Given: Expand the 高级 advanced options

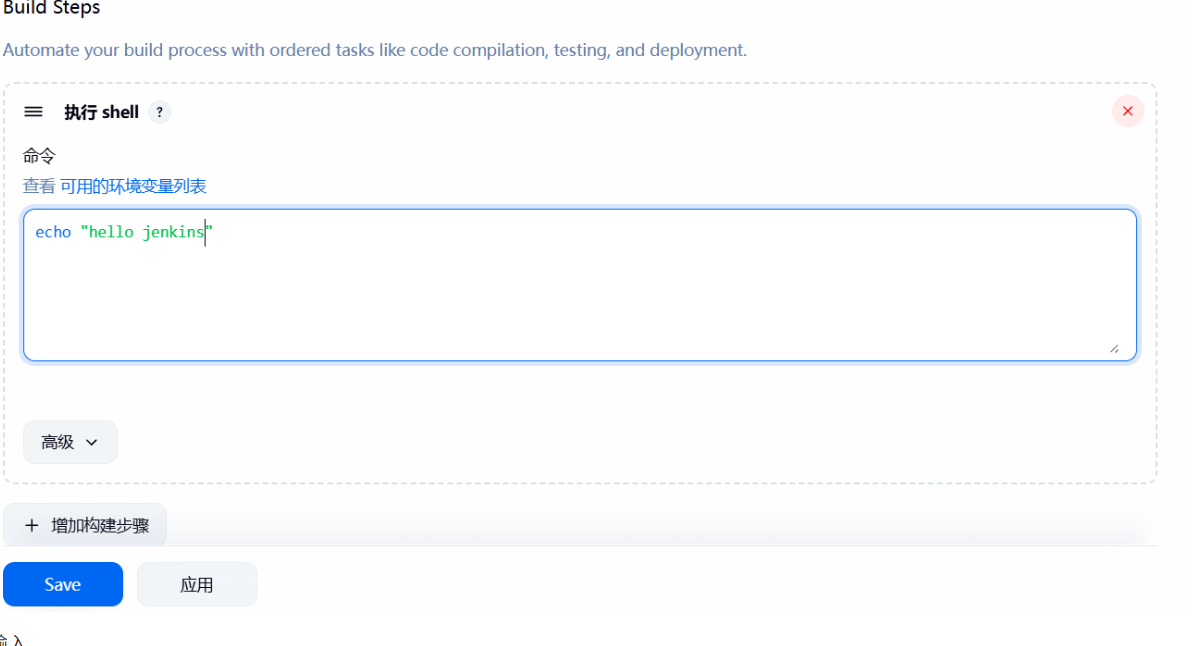Looking at the screenshot, I should pyautogui.click(x=69, y=442).
